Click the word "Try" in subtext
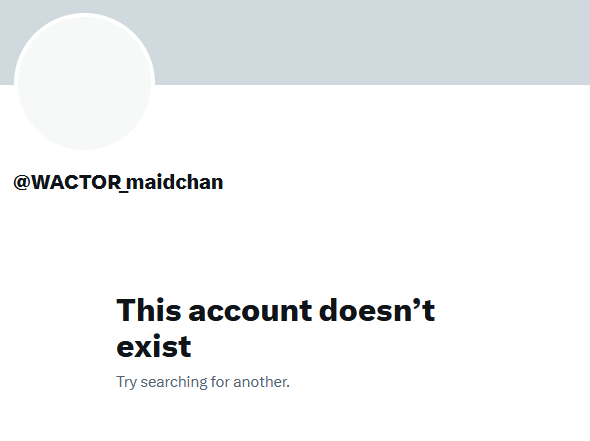 [x=126, y=383]
